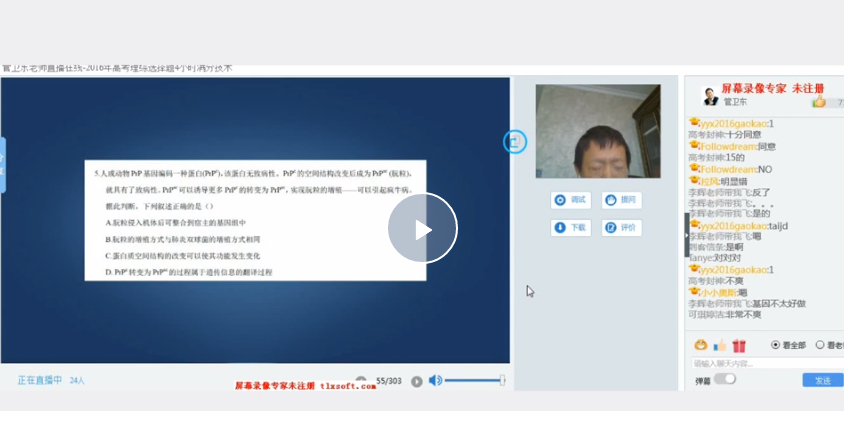This screenshot has height=434, width=844.
Task: Click the slide page counter 55/303
Action: [389, 381]
